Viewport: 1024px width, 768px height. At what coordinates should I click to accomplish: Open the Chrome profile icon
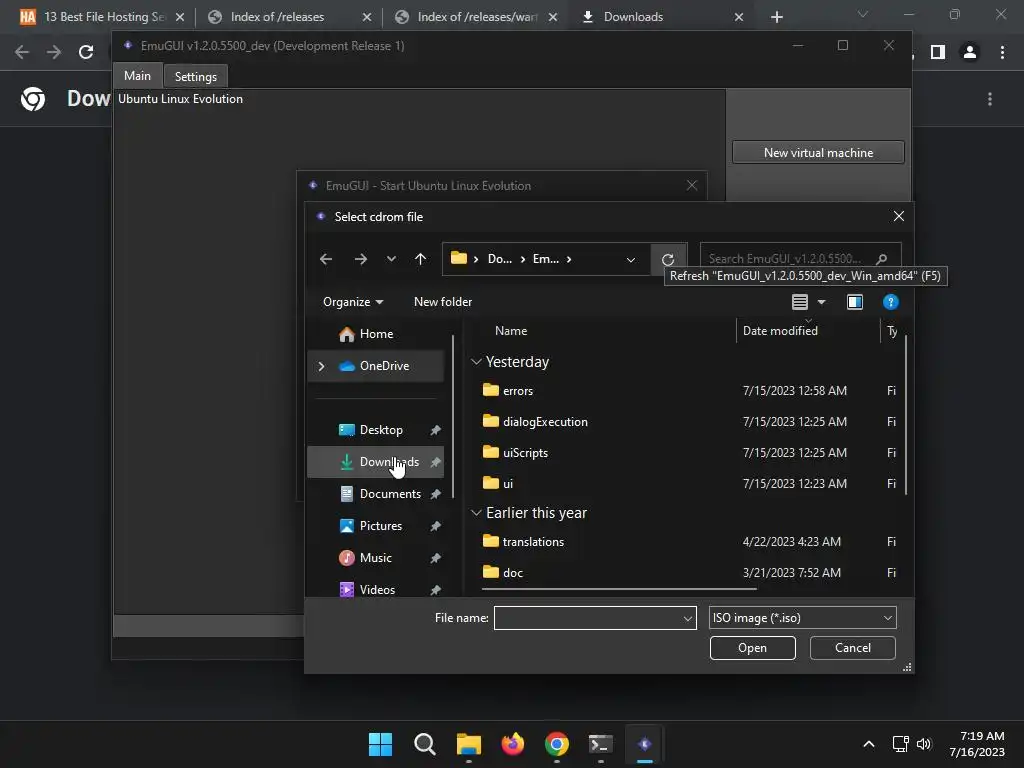(970, 52)
